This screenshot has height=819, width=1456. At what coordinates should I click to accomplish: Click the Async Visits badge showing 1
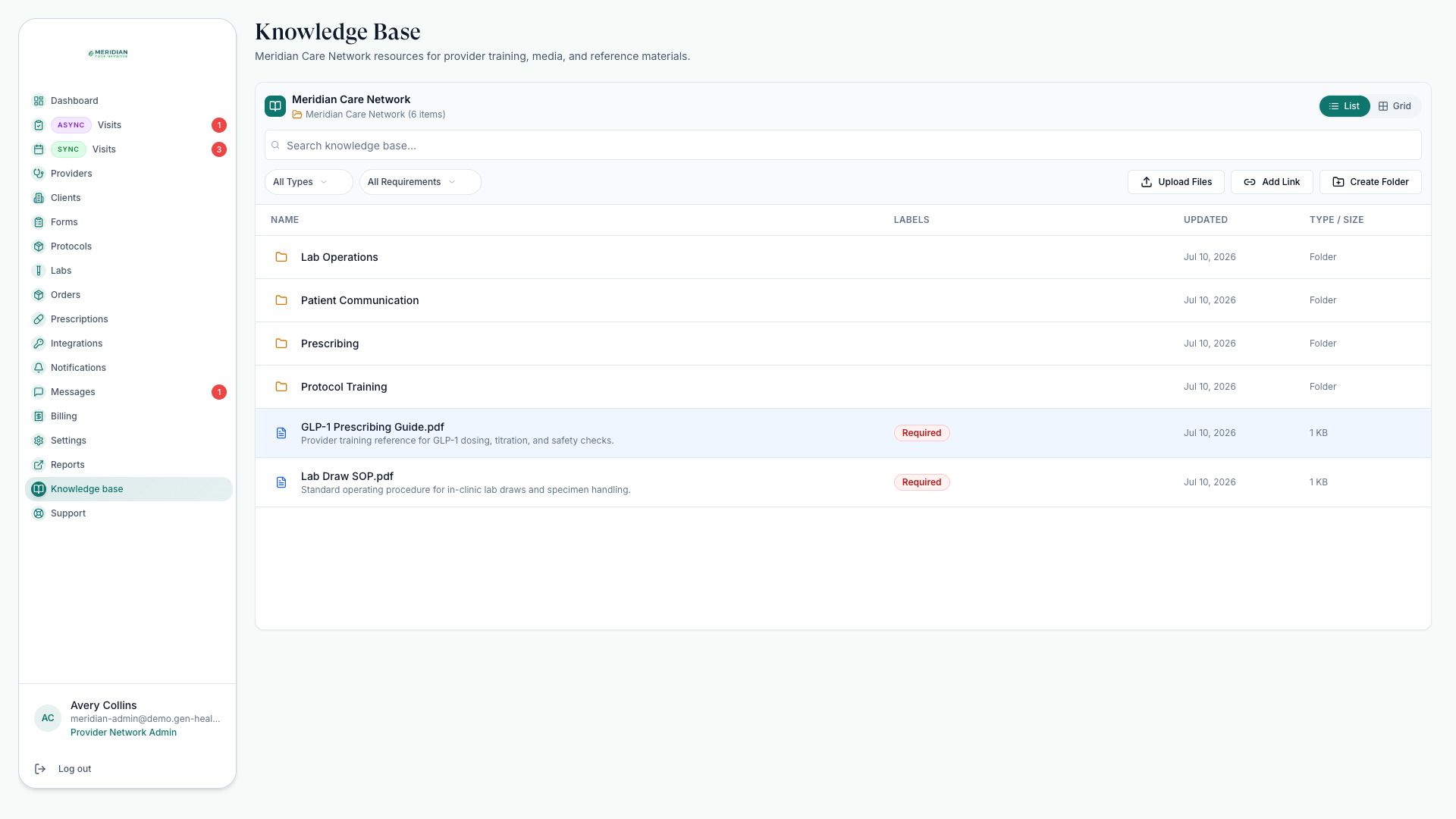(x=219, y=125)
